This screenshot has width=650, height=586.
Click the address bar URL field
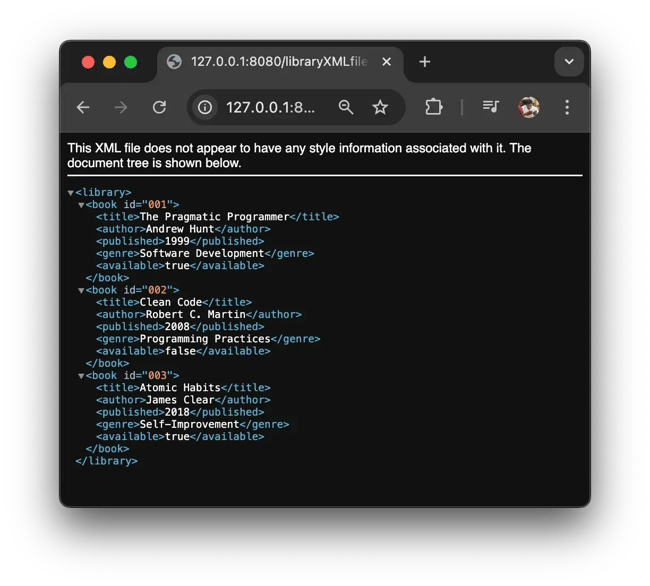click(270, 107)
